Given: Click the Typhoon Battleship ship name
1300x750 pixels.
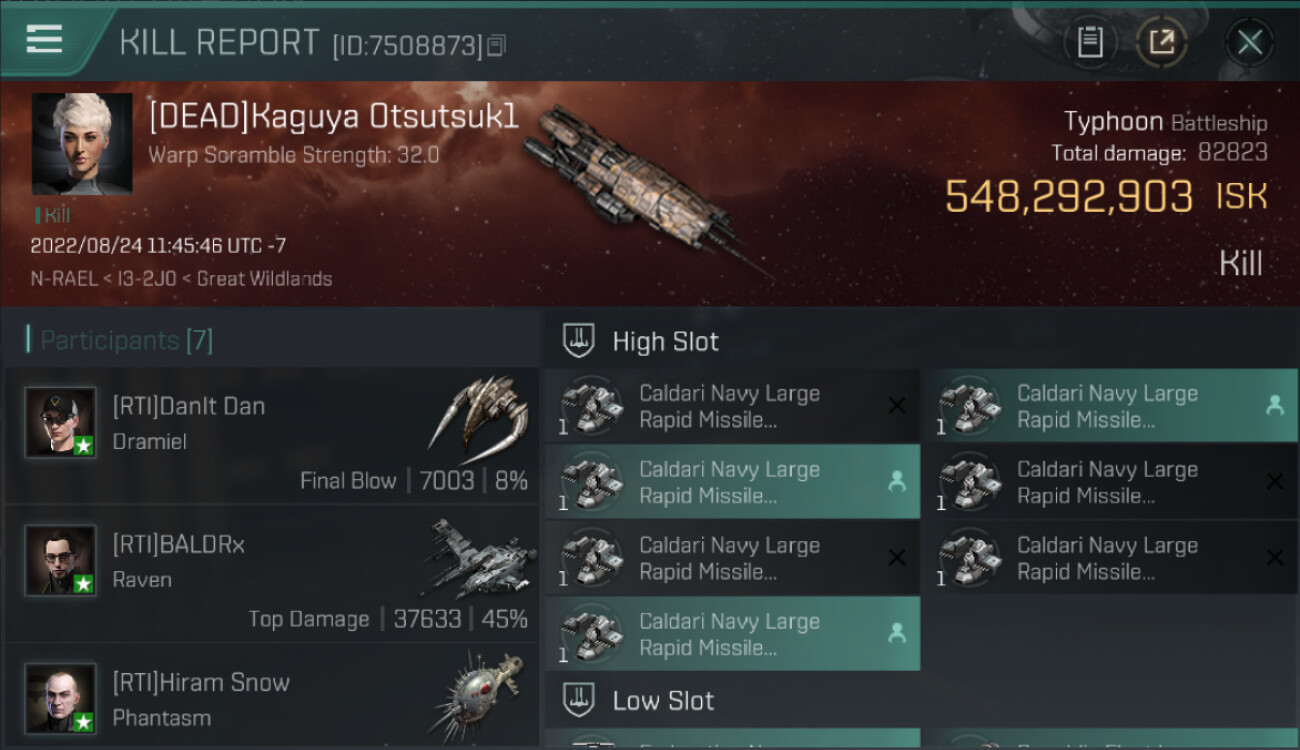Looking at the screenshot, I should click(1165, 123).
